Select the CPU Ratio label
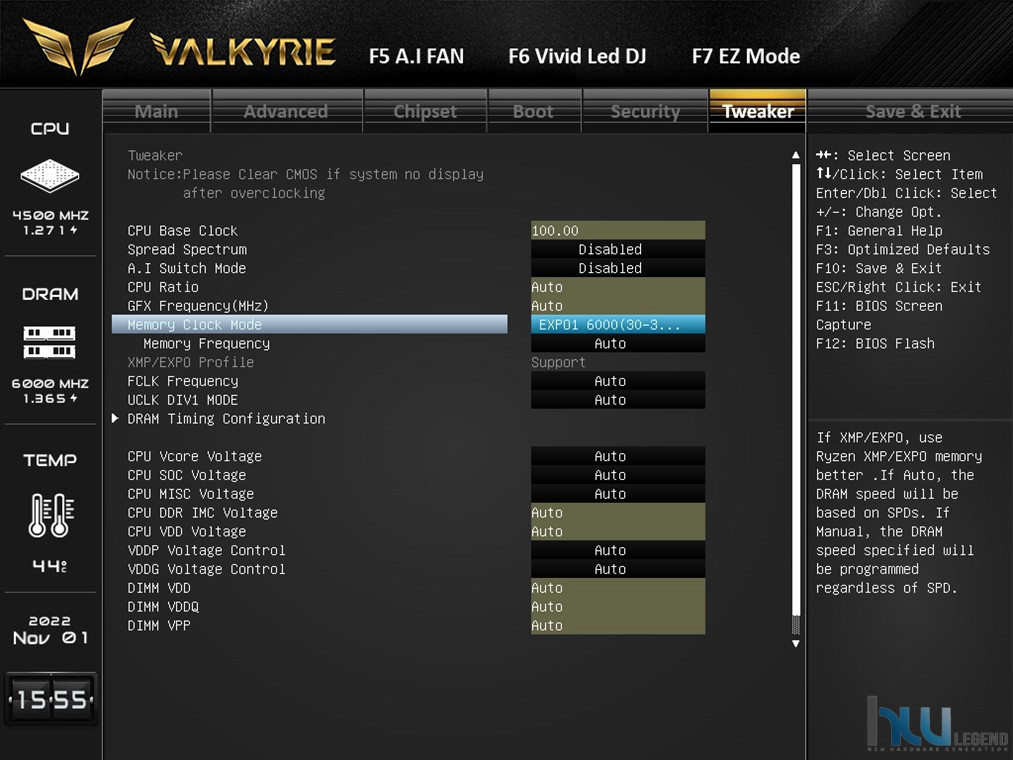 point(163,287)
